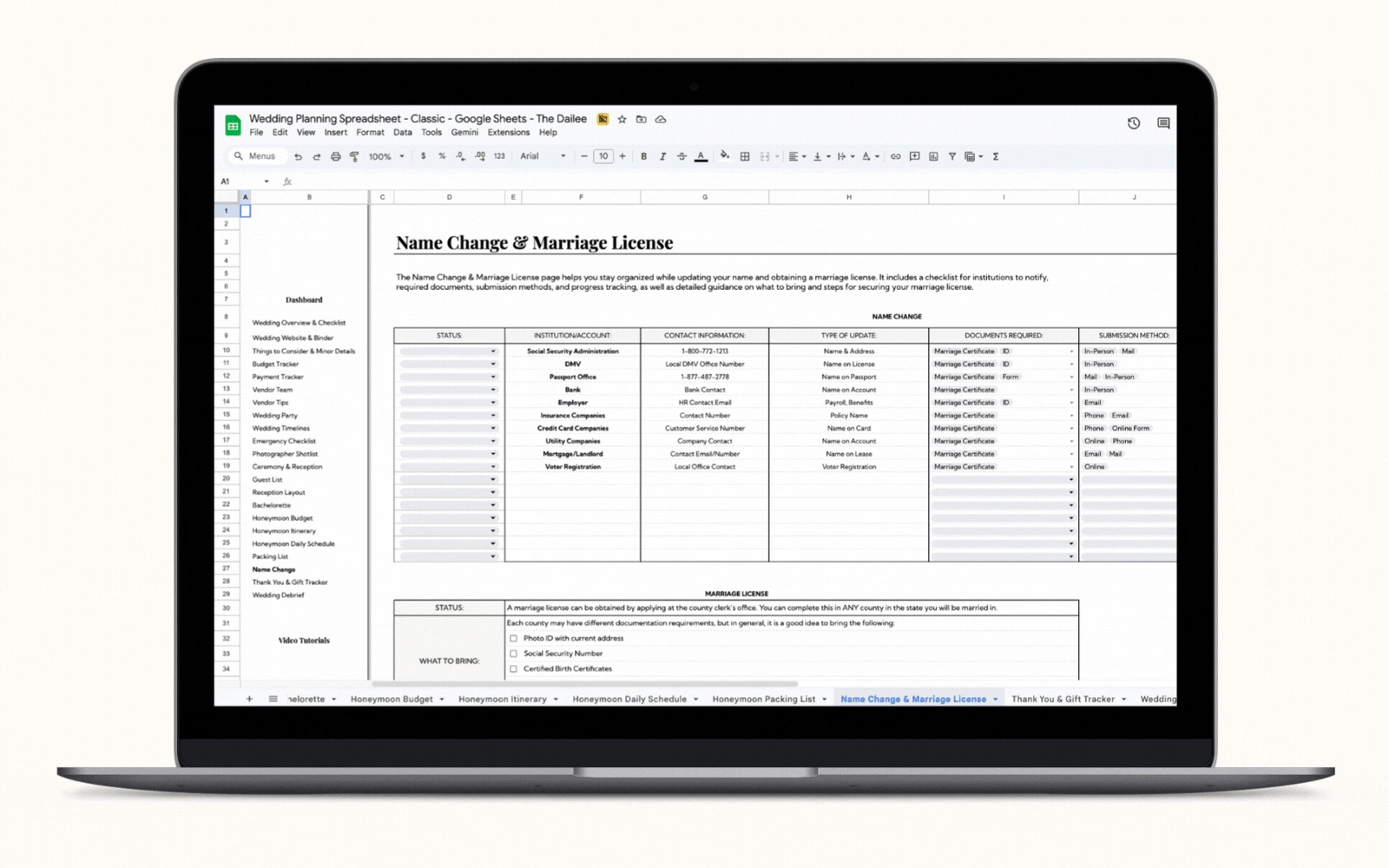
Task: Click the font size input field
Action: [x=603, y=157]
